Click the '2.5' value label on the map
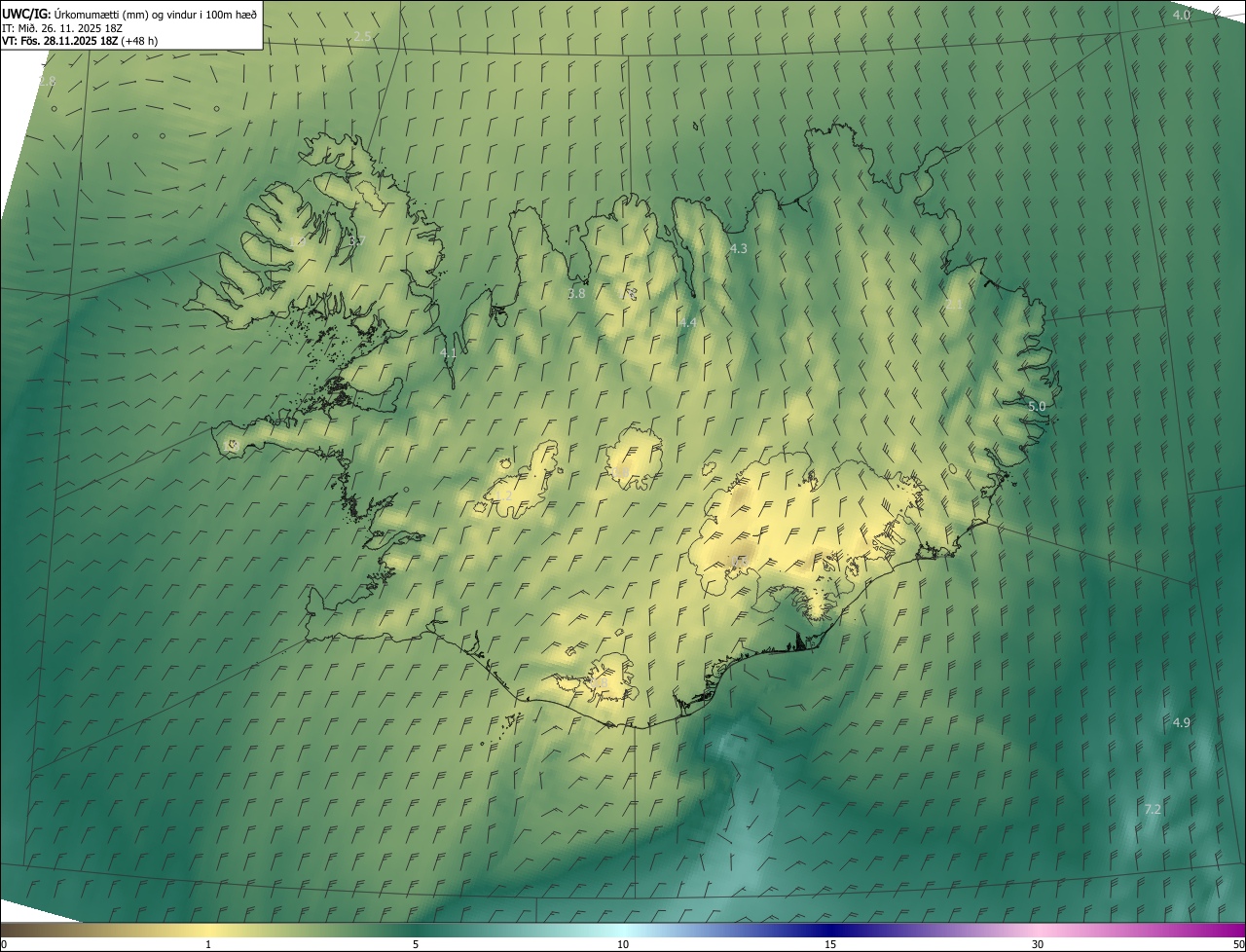 [362, 36]
